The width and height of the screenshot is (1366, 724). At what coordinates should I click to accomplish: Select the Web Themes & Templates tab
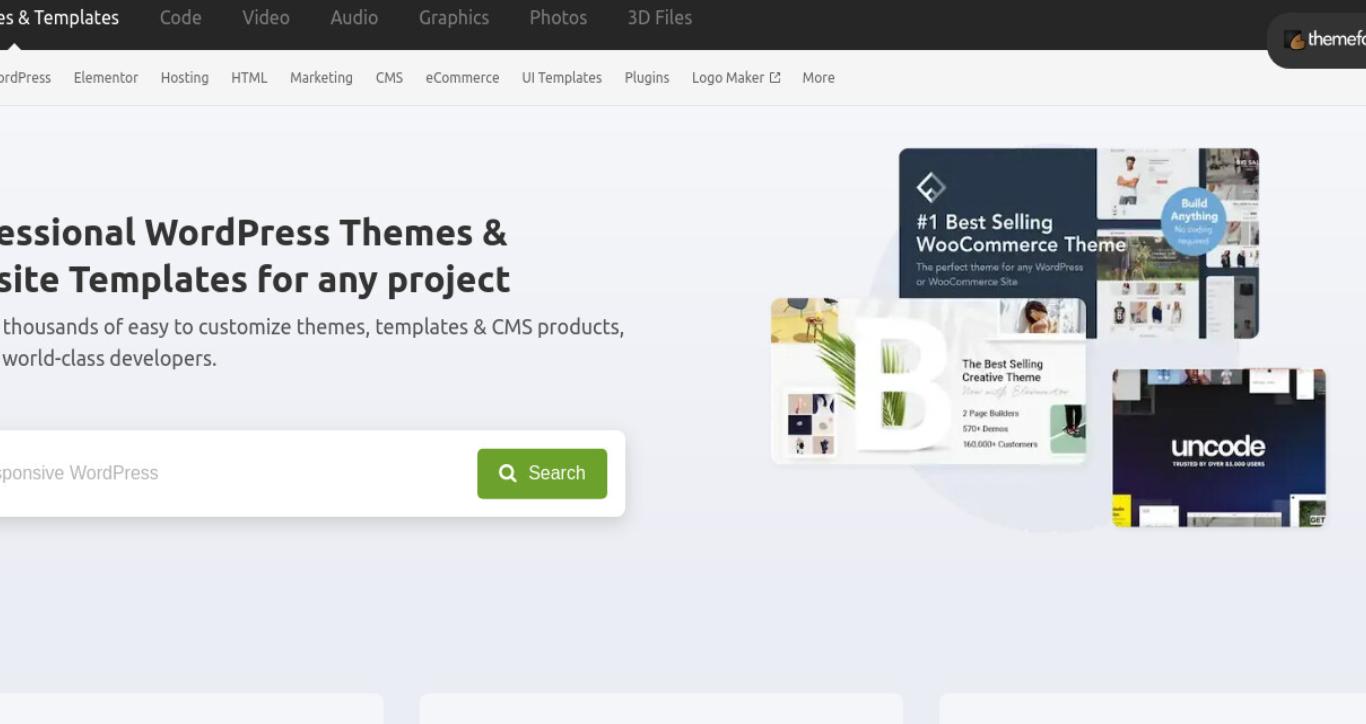pyautogui.click(x=59, y=18)
